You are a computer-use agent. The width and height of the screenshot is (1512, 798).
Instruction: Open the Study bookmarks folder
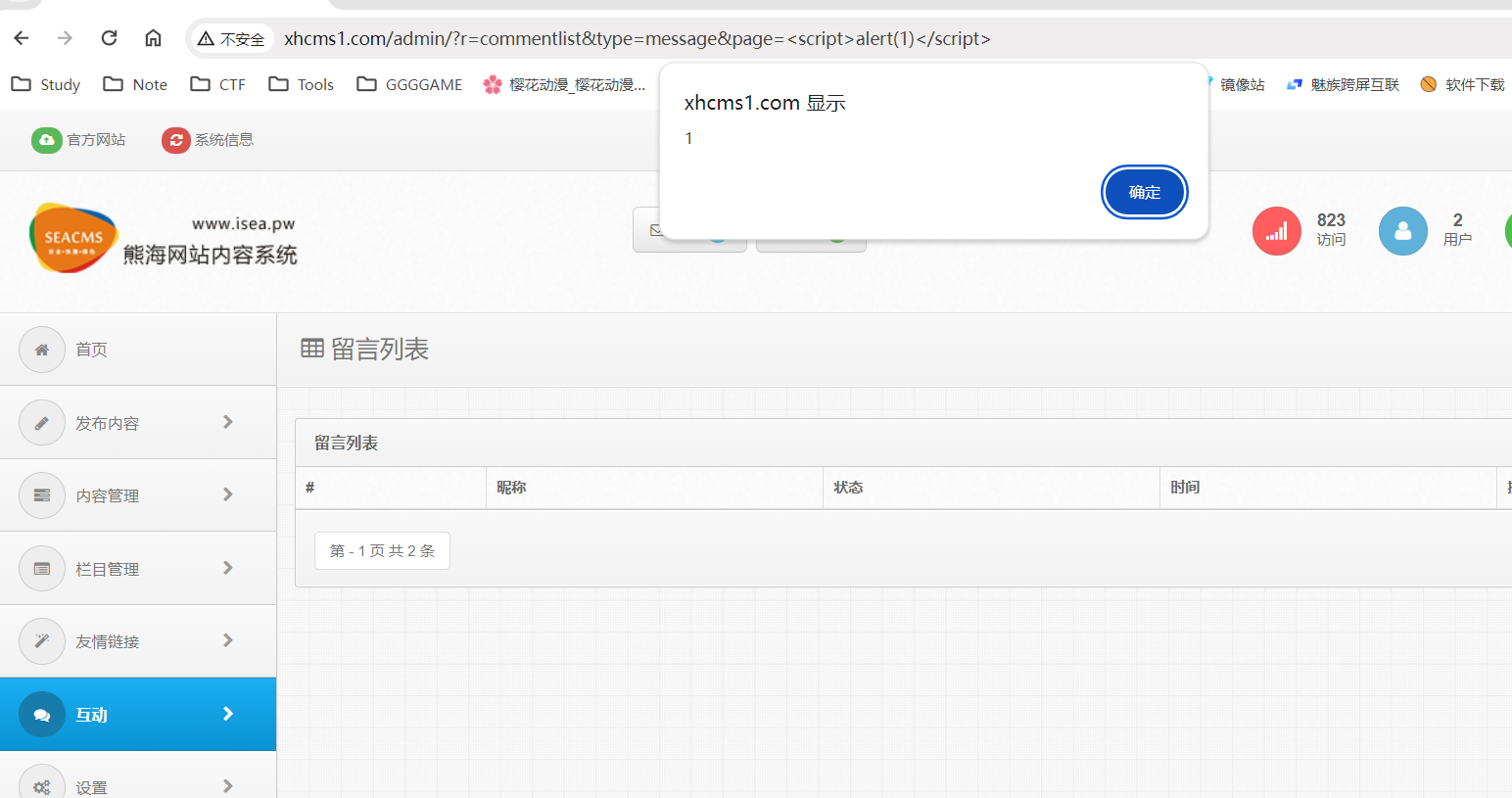pyautogui.click(x=46, y=84)
